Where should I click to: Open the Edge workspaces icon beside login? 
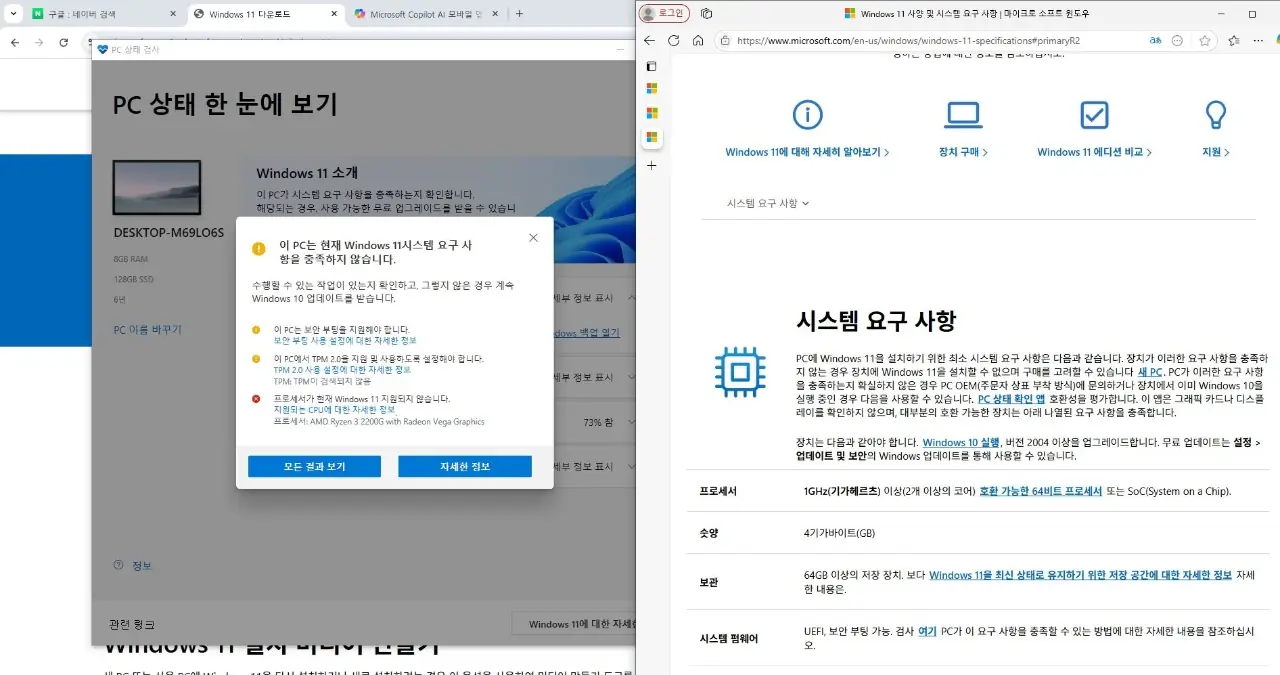[706, 14]
